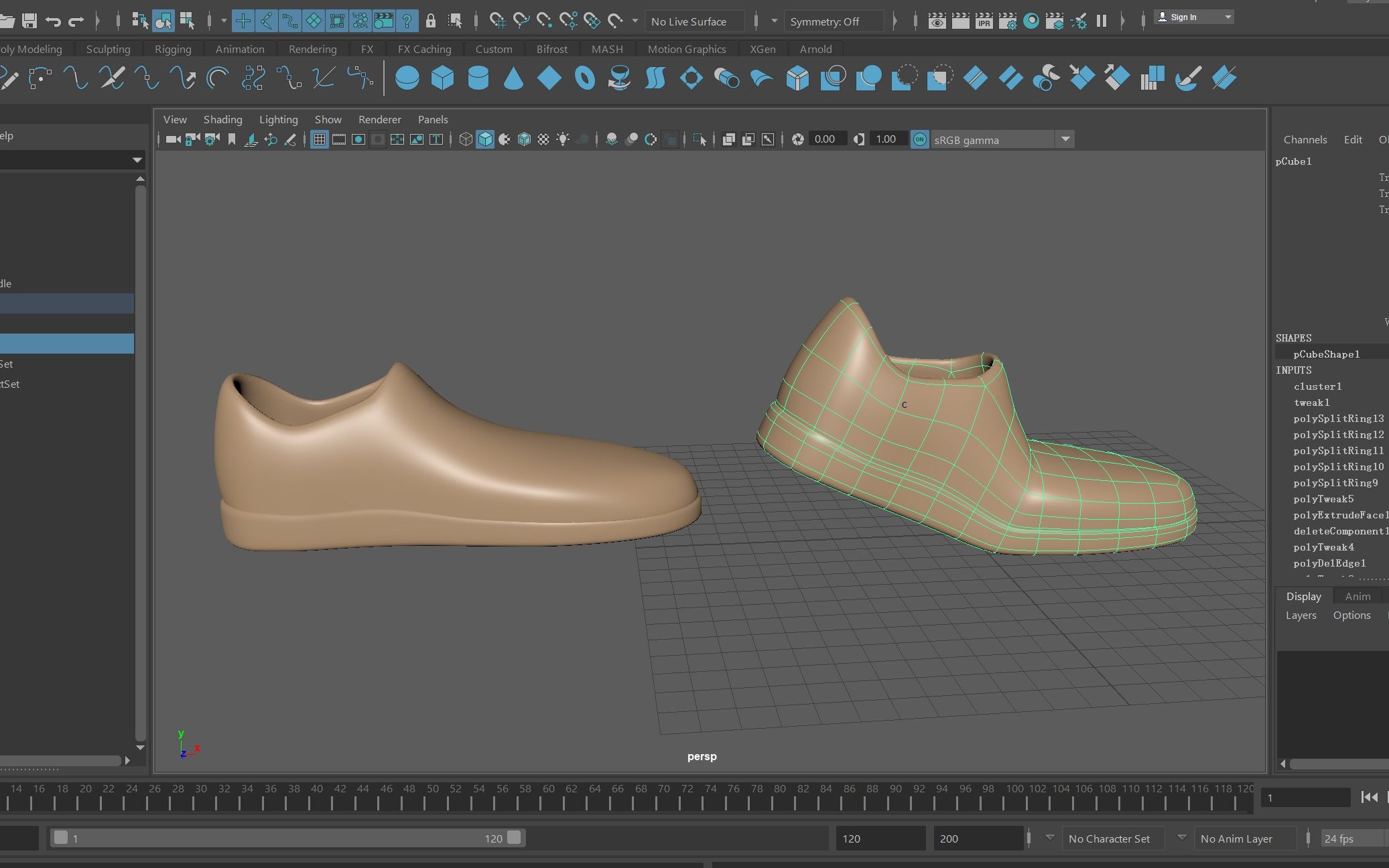Open the No Character Set dropdown
Viewport: 1389px width, 868px height.
click(x=1113, y=839)
